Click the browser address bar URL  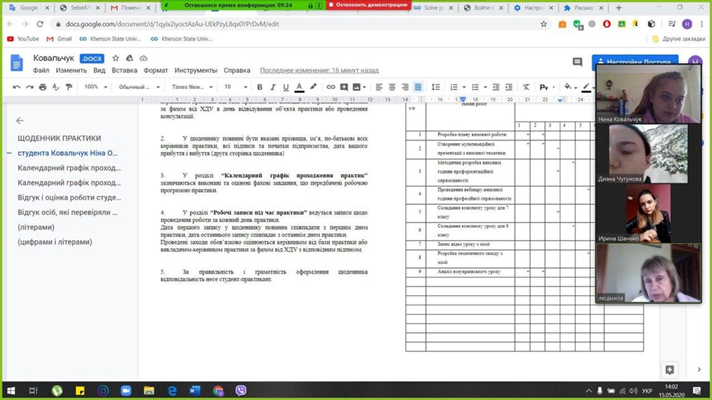(x=172, y=24)
